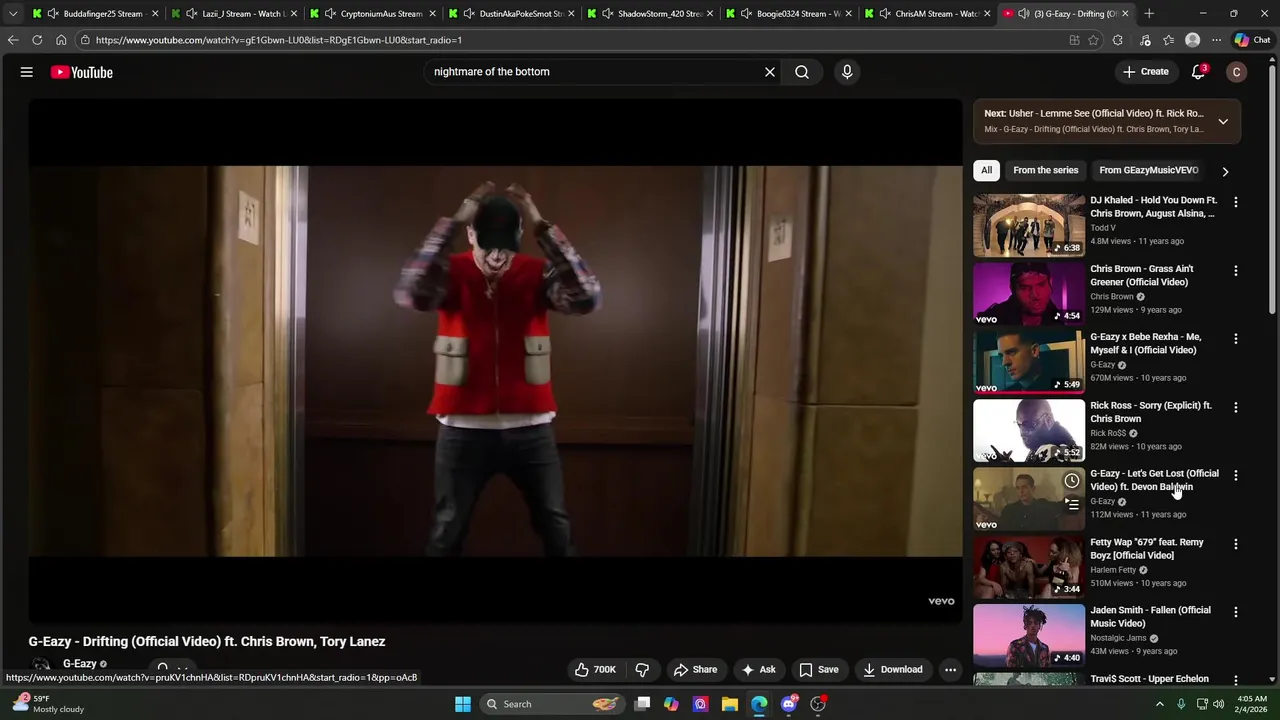Open the Windows Start menu

462,704
